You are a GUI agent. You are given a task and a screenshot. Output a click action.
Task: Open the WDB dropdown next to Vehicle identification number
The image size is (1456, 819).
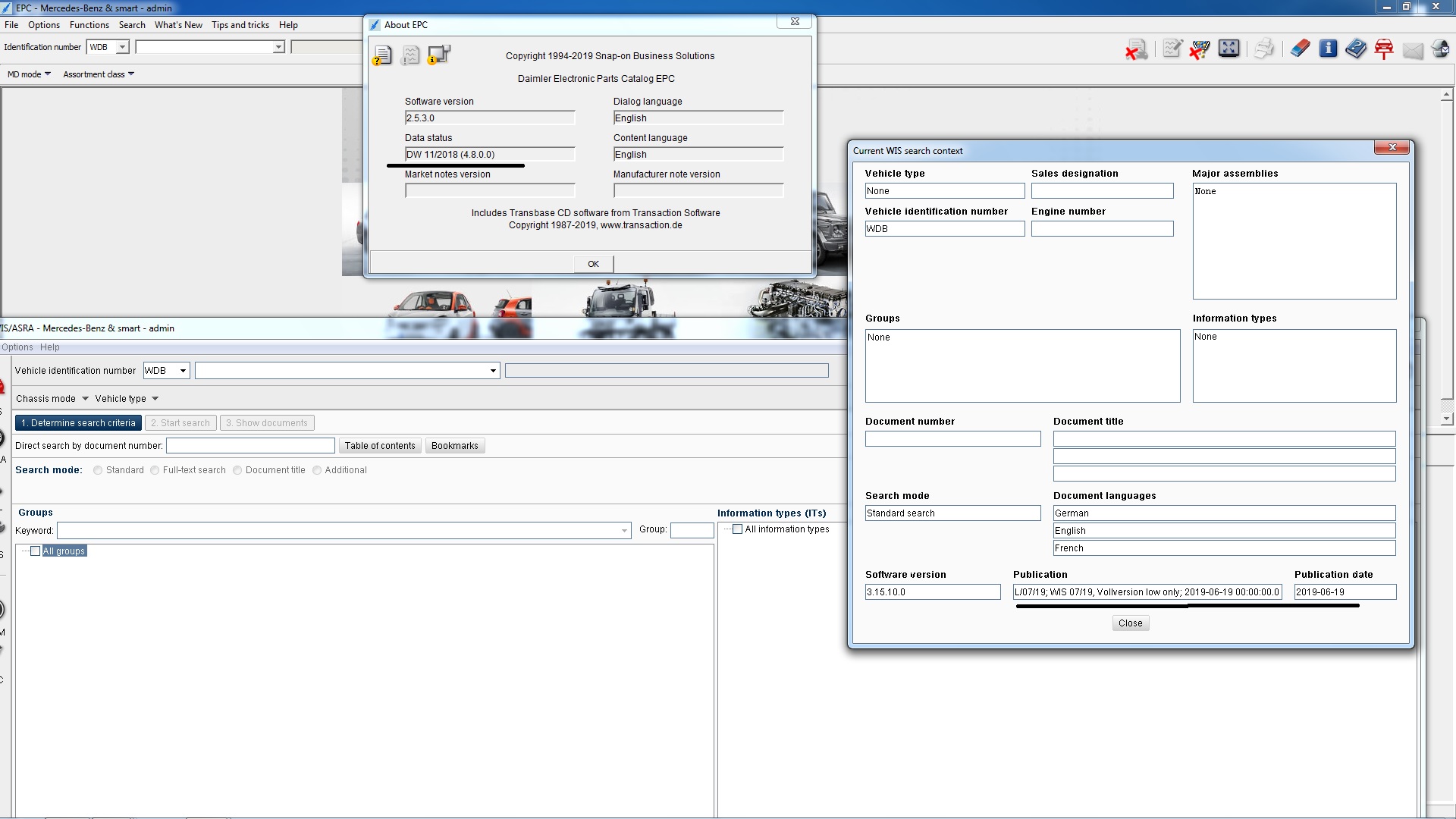pos(183,371)
